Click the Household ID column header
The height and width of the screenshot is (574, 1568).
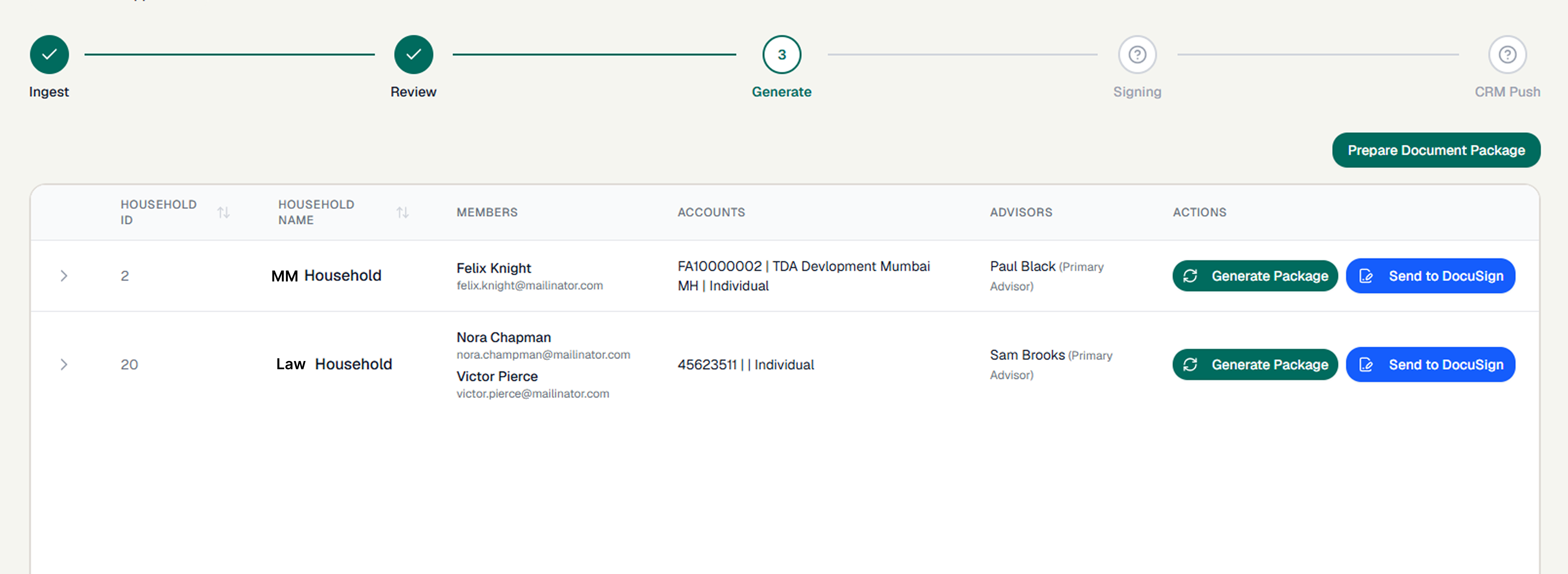[x=158, y=212]
